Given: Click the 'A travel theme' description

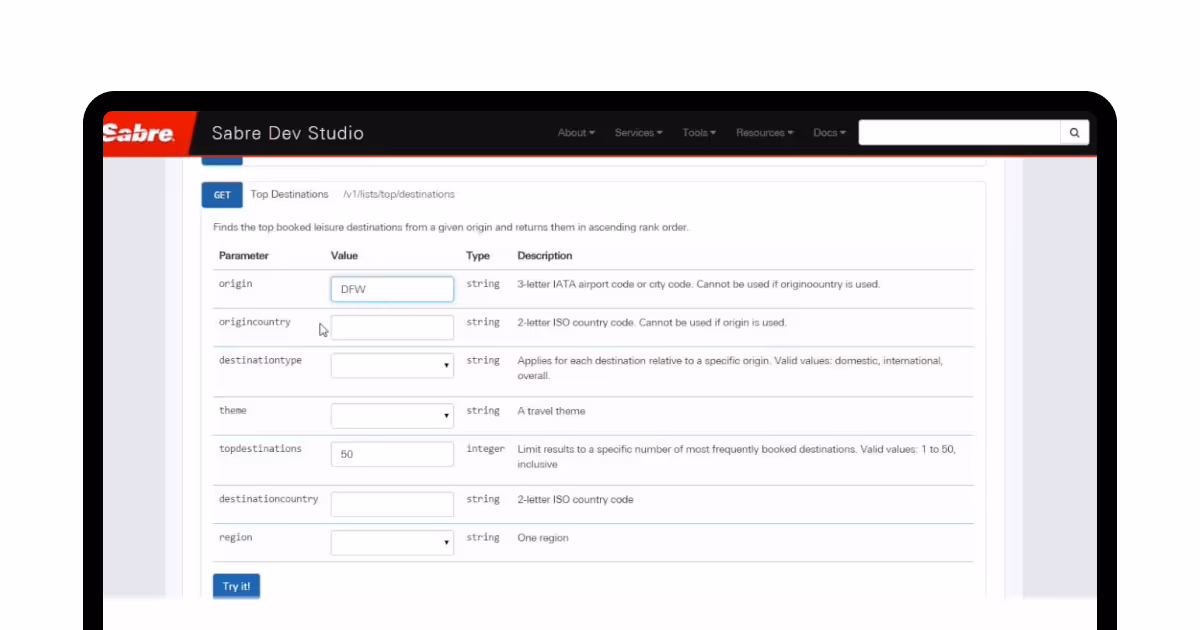Looking at the screenshot, I should tap(551, 411).
